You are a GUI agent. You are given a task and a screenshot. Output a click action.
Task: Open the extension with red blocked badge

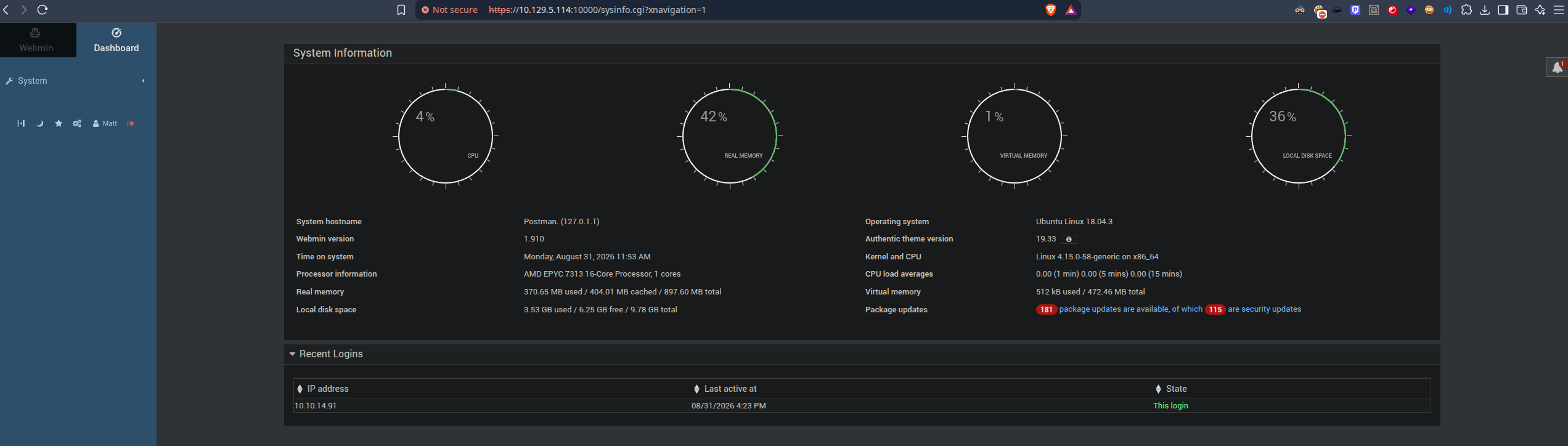point(1319,10)
